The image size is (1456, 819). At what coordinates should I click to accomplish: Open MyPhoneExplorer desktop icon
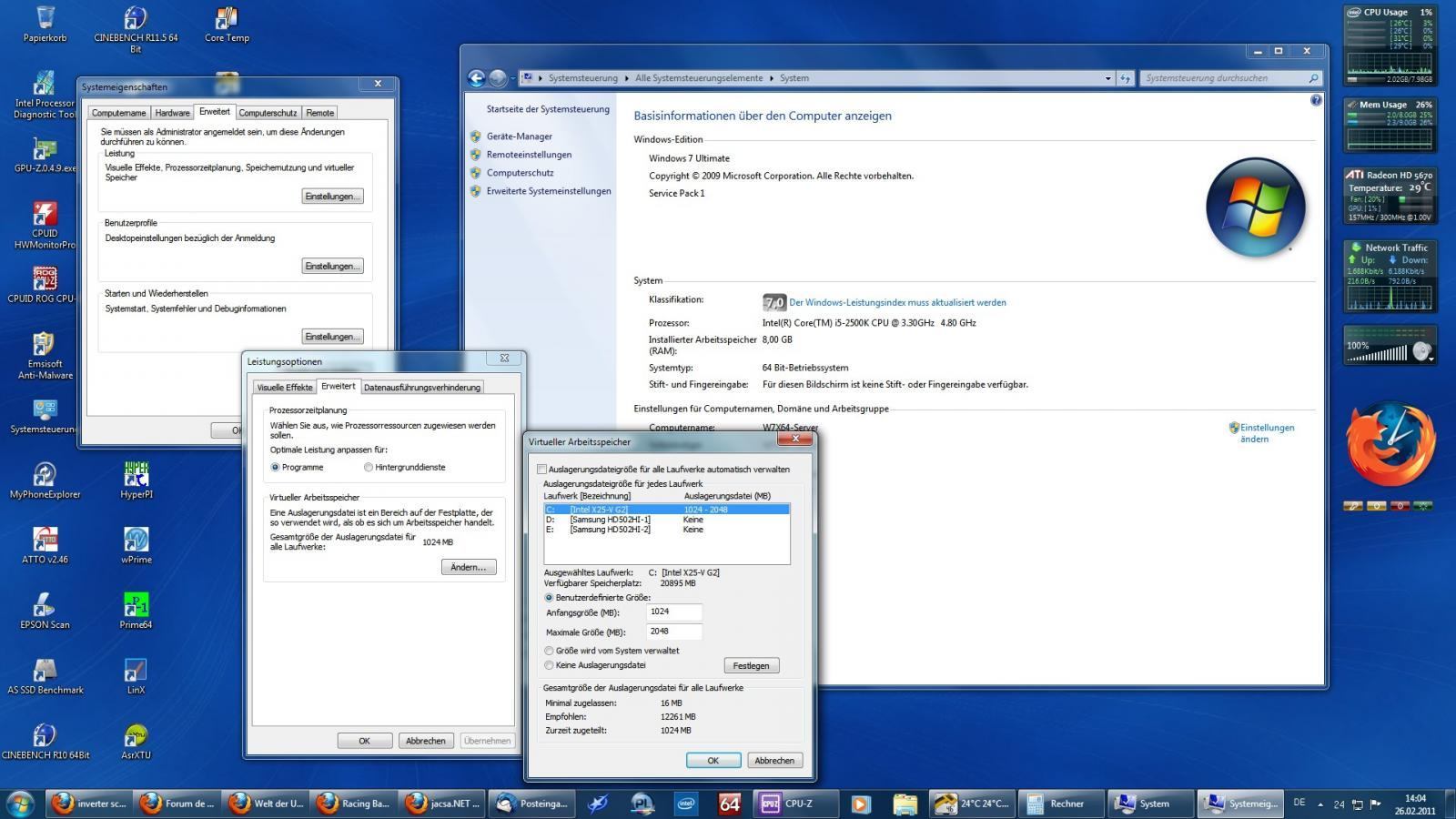pos(45,480)
